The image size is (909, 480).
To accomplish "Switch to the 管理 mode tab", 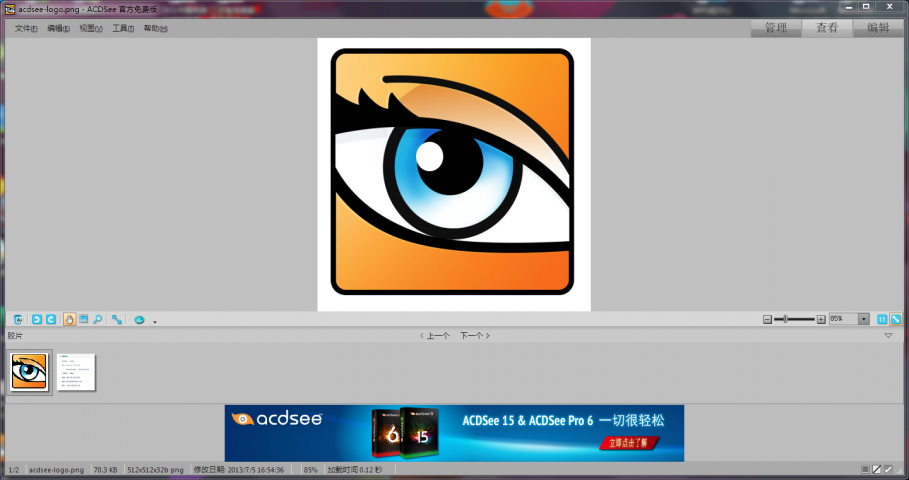I will (776, 28).
